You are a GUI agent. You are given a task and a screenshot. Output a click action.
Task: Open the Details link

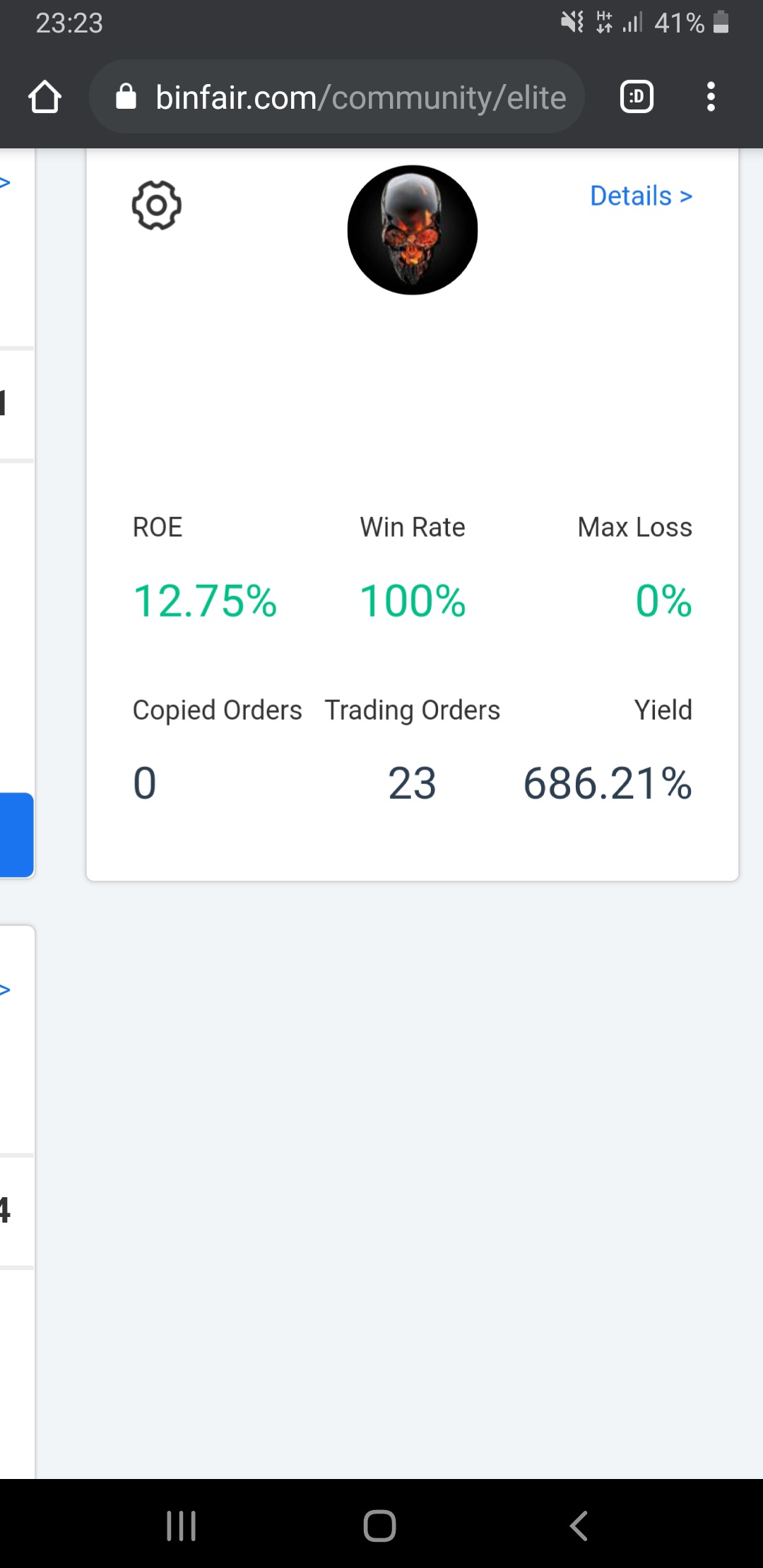(641, 196)
